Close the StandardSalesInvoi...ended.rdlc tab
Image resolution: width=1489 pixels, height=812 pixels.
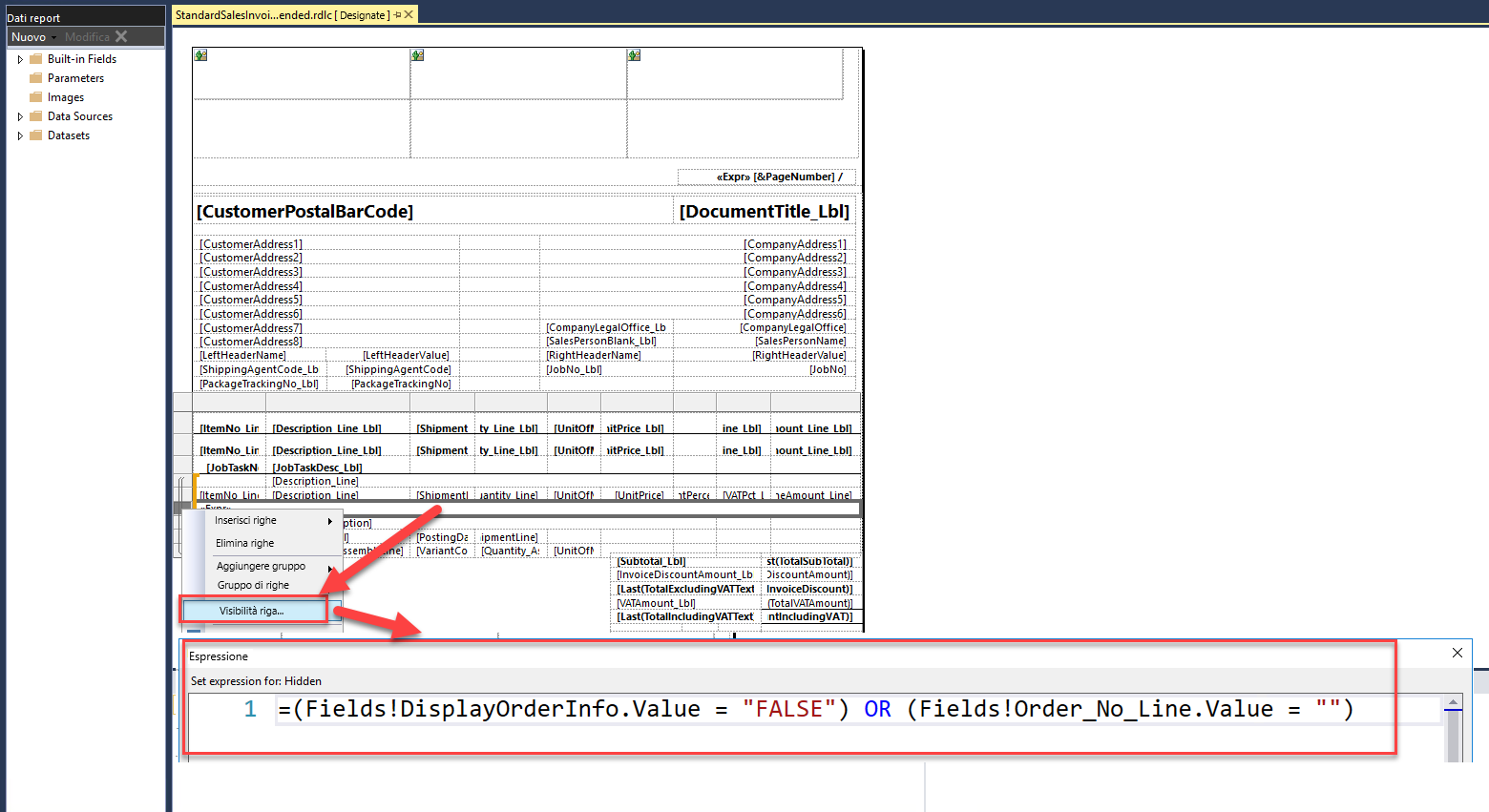point(409,14)
